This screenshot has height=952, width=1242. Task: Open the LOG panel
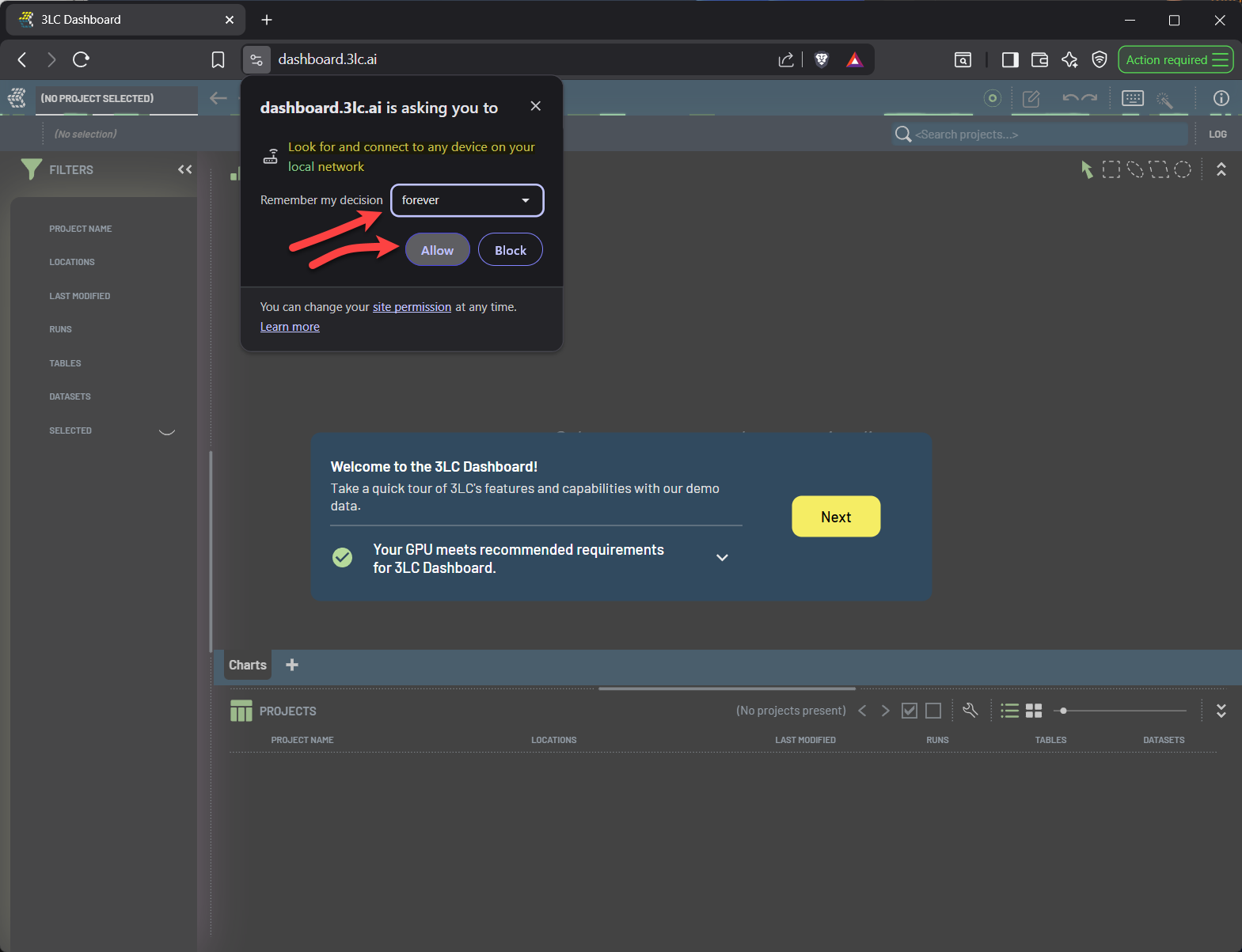(x=1217, y=135)
